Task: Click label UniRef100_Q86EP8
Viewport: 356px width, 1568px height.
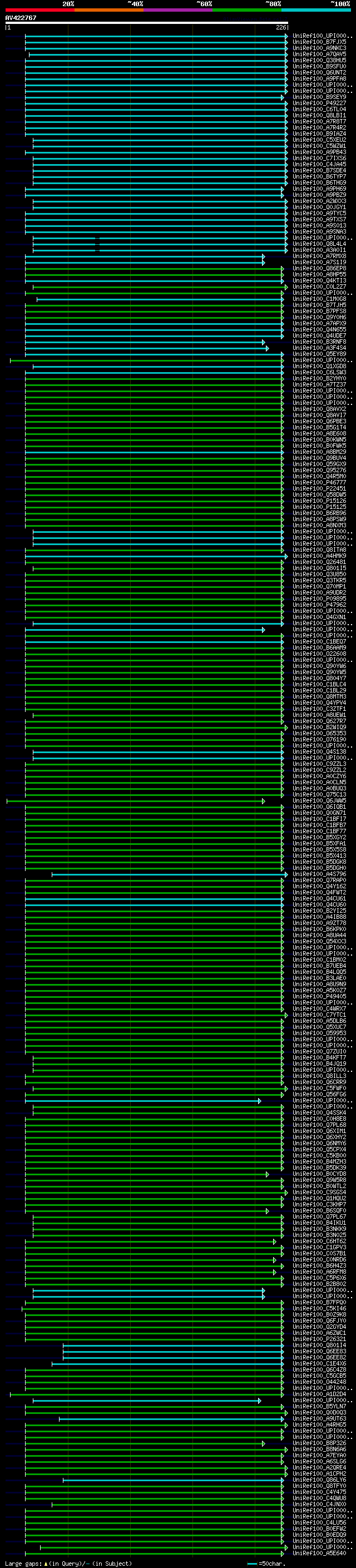Action: [319, 269]
